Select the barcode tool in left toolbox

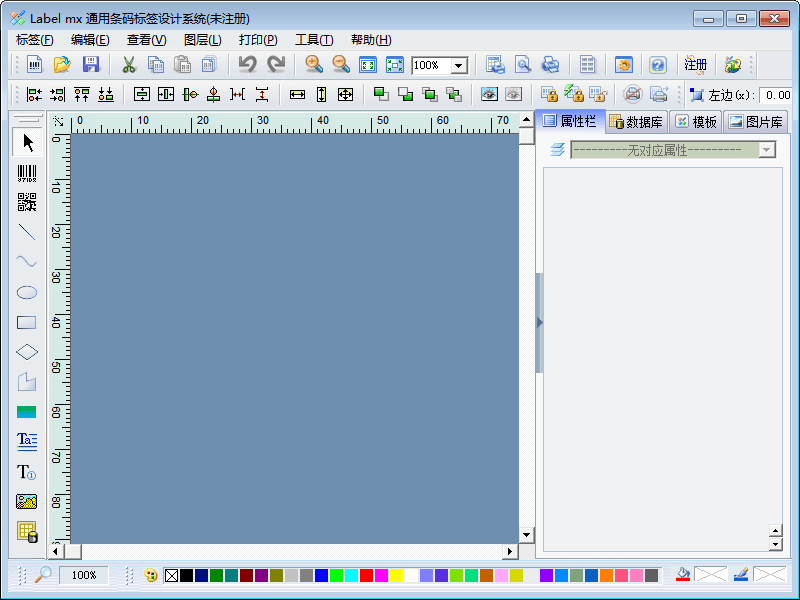[27, 173]
